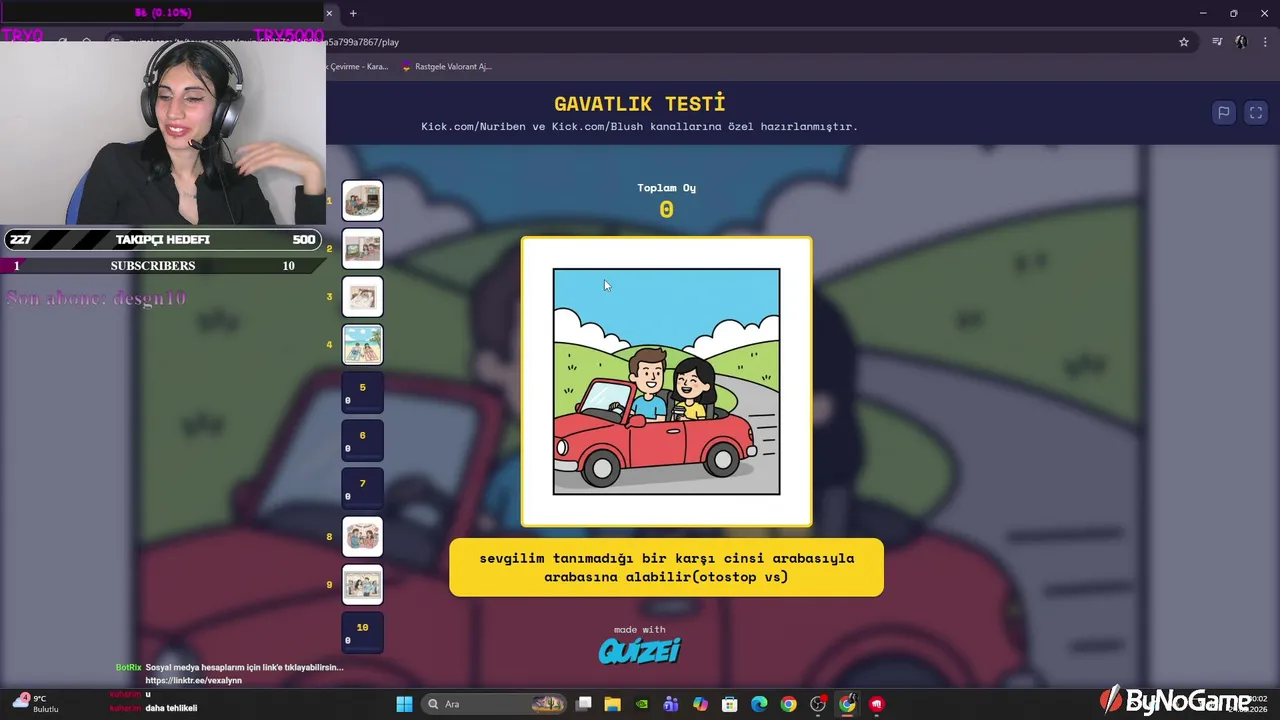Close the current browser tab
1280x720 pixels.
[x=329, y=13]
